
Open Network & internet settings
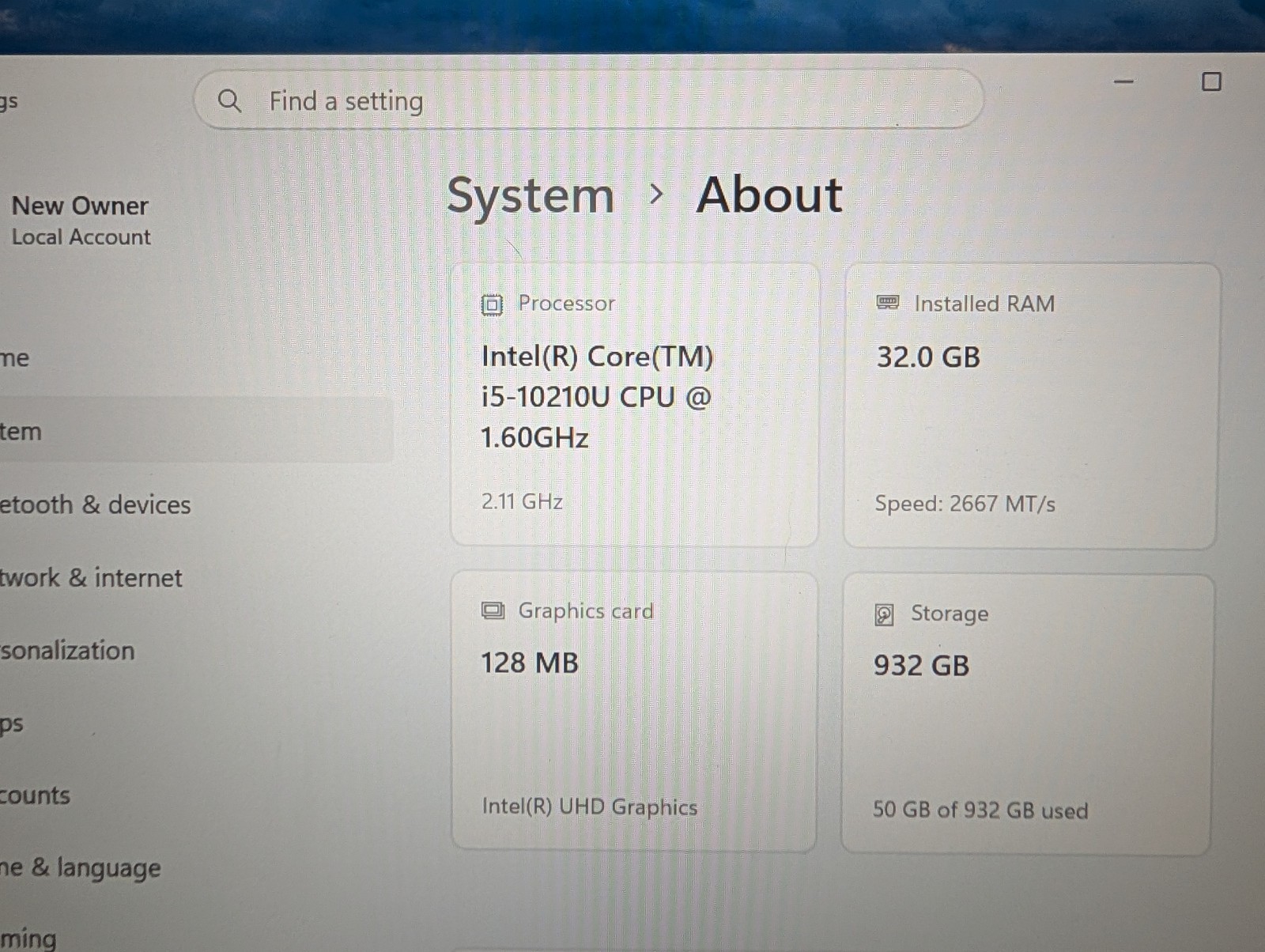[91, 578]
